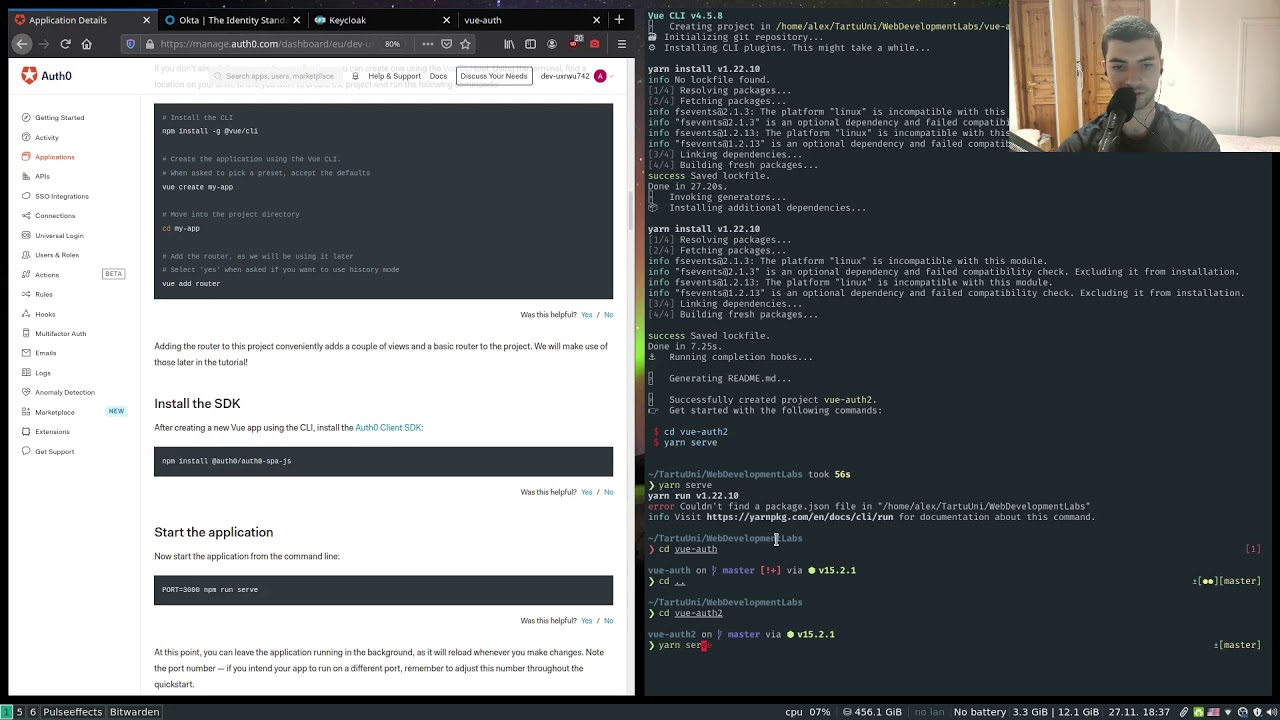The height and width of the screenshot is (720, 1280).
Task: Click the Firefox address bar URL
Action: [265, 44]
